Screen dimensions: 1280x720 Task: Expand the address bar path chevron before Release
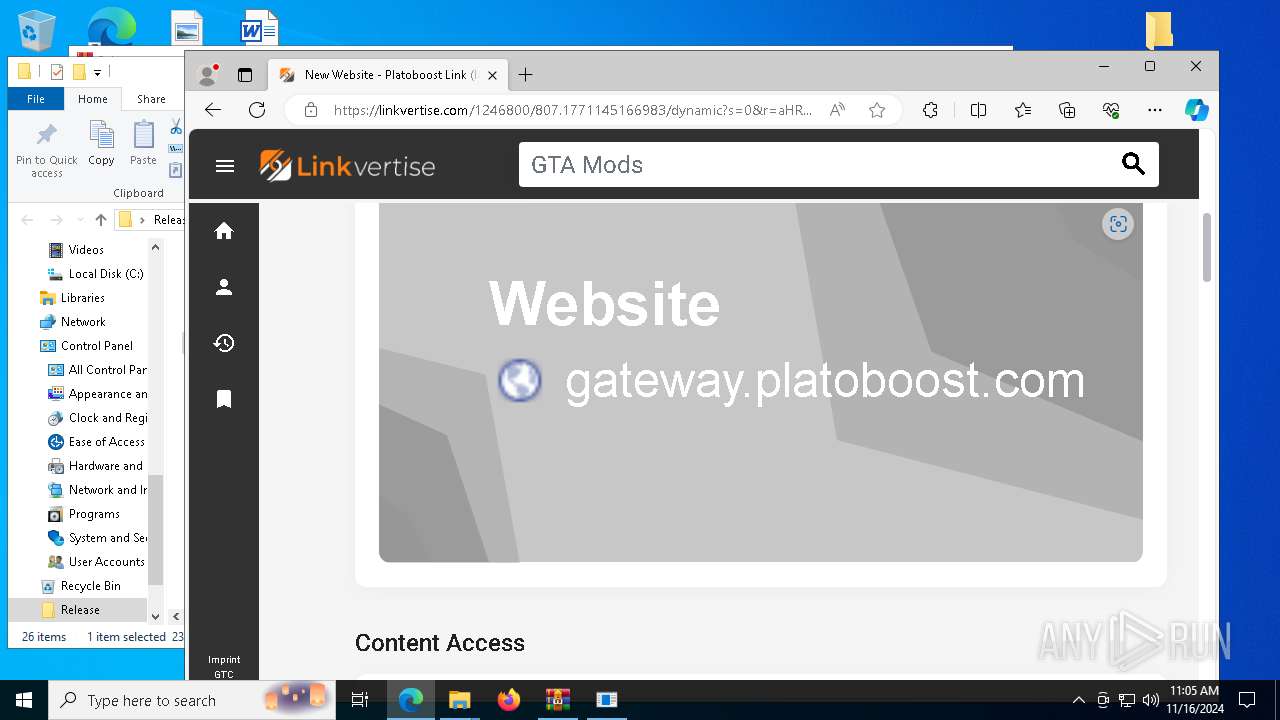(142, 220)
